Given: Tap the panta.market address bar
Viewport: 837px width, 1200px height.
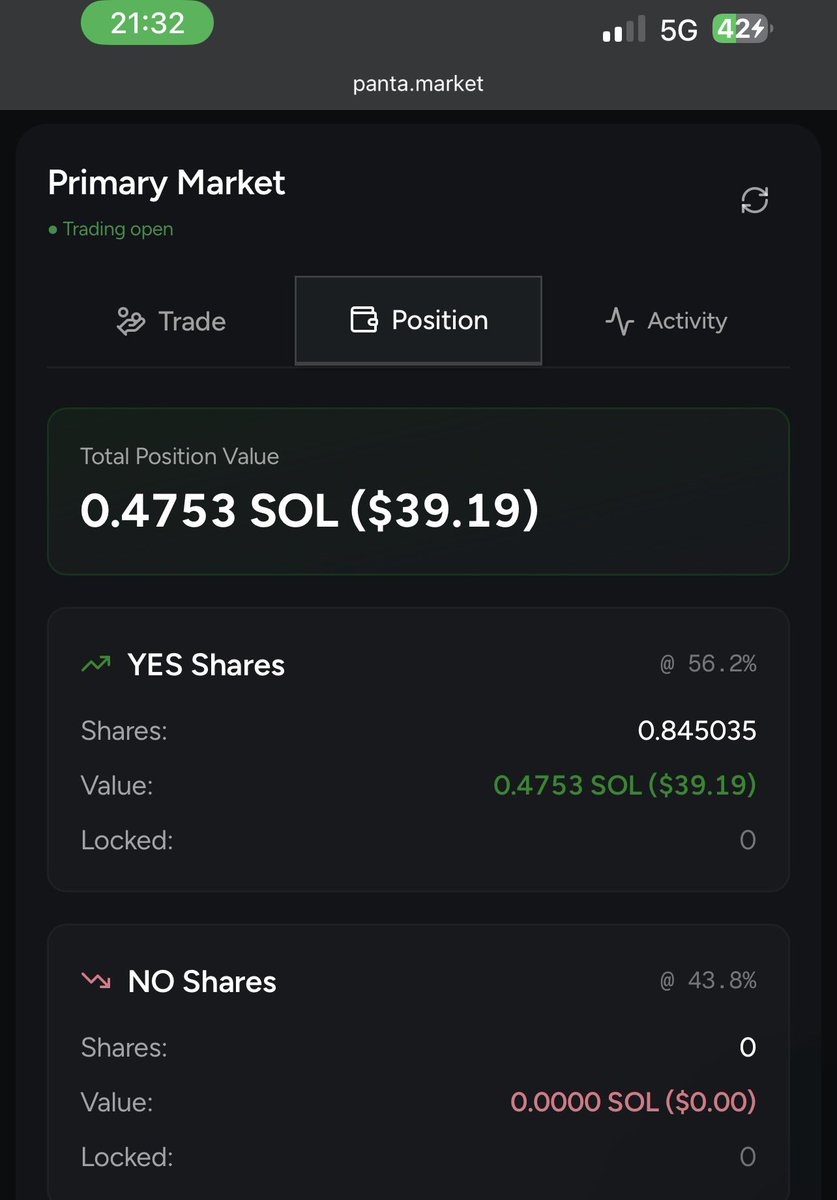Looking at the screenshot, I should pyautogui.click(x=418, y=84).
